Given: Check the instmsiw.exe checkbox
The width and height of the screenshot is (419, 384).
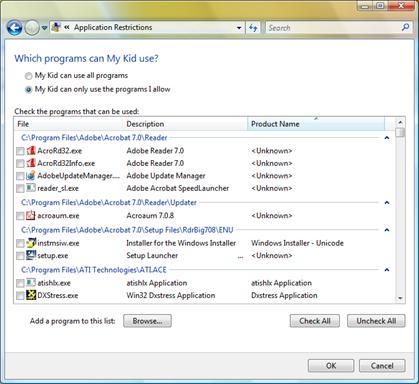Looking at the screenshot, I should coord(20,243).
